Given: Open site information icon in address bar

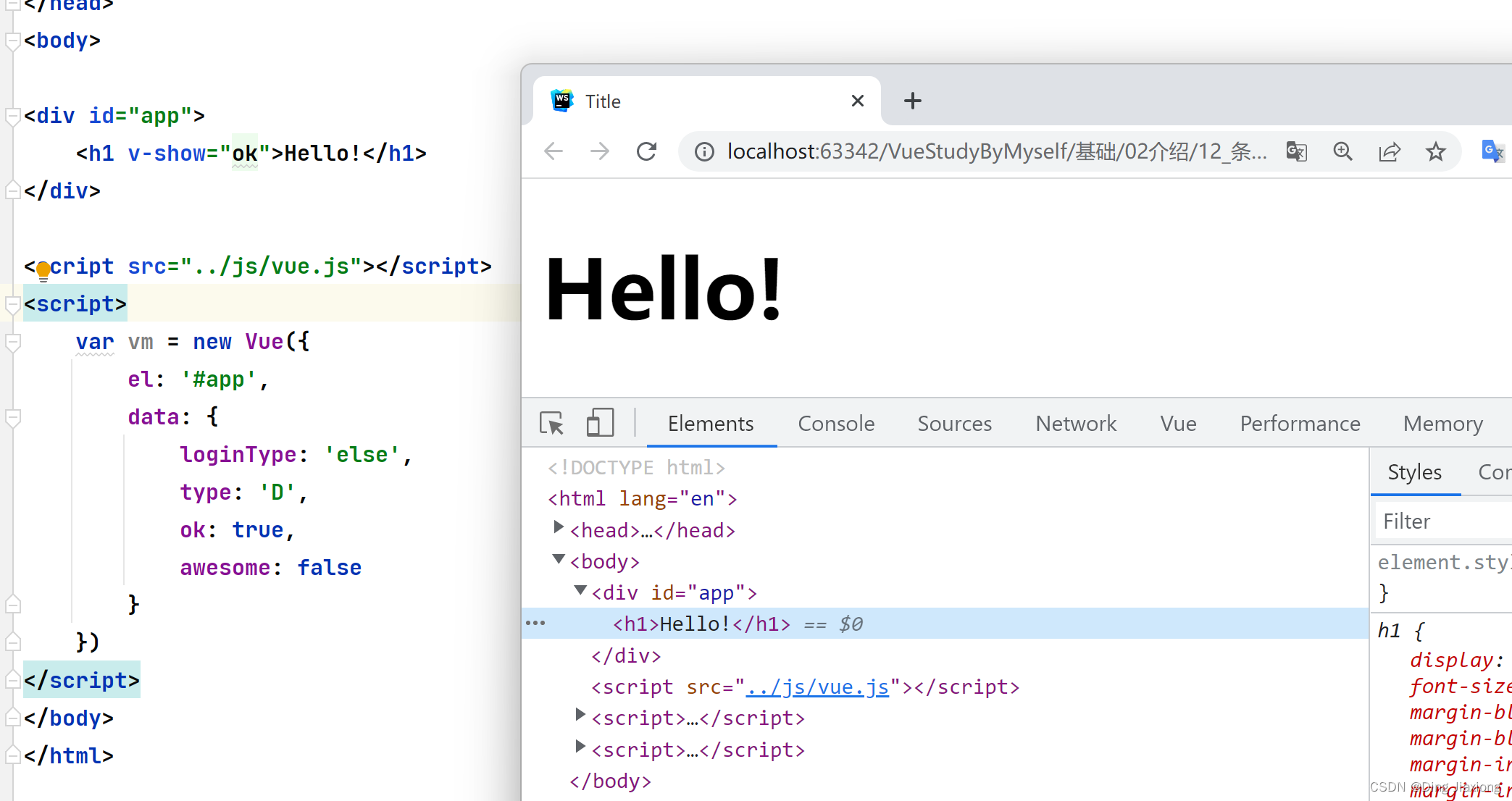Looking at the screenshot, I should point(704,151).
